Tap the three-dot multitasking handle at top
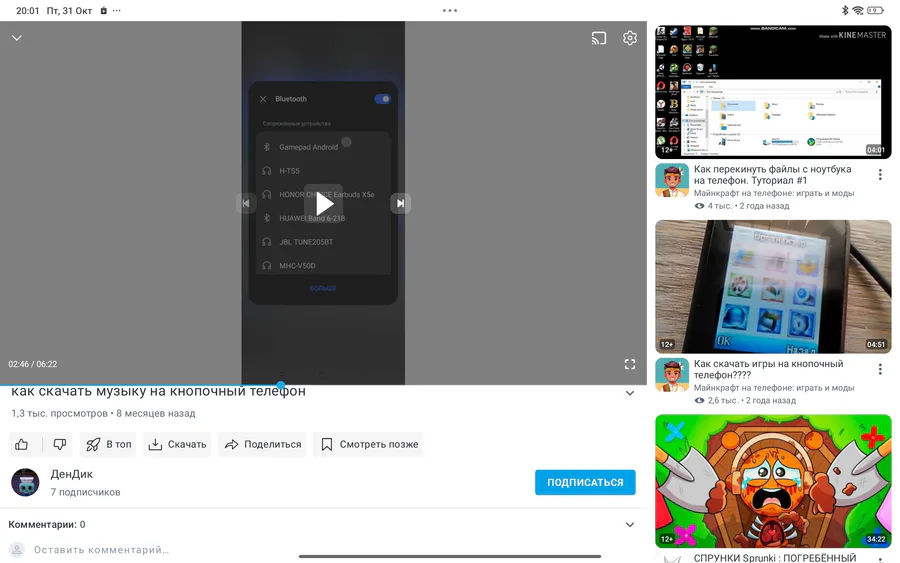 point(450,10)
